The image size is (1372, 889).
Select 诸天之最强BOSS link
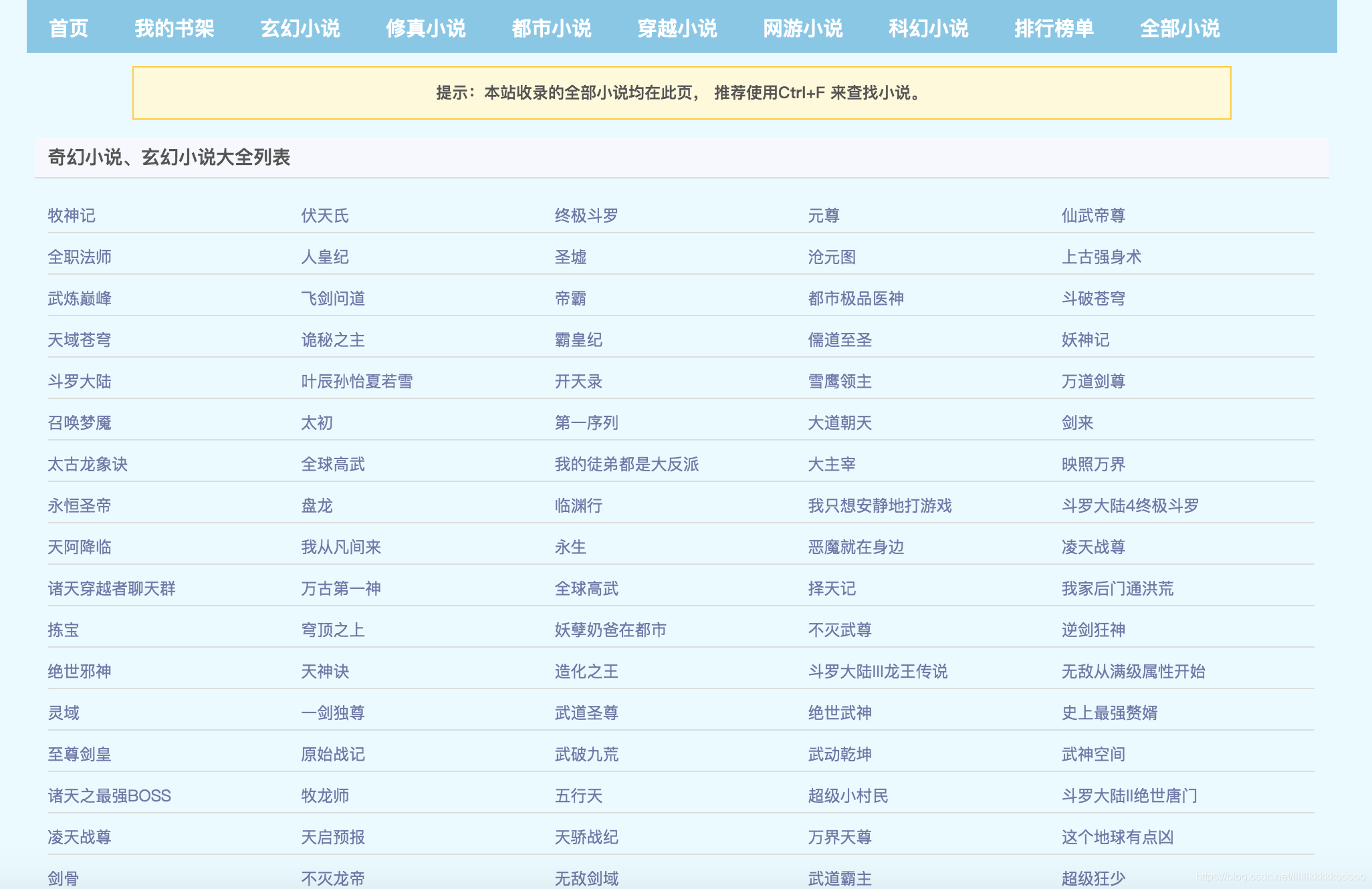tap(110, 795)
